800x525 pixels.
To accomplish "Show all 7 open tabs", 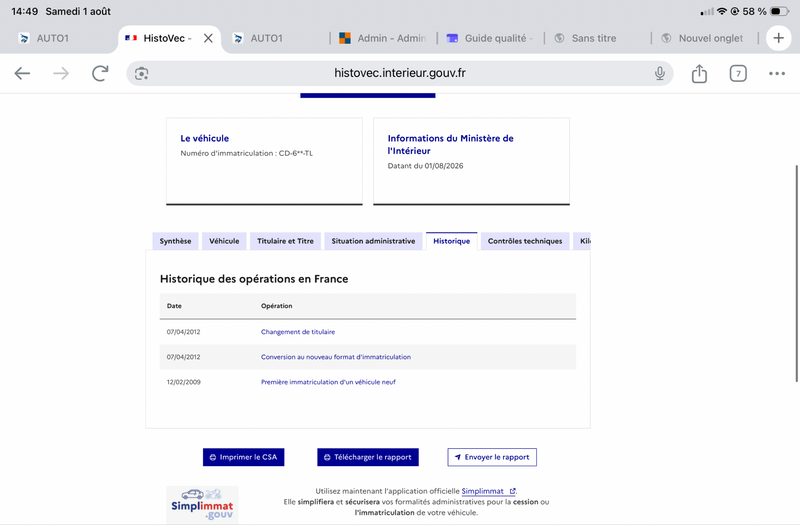I will 738,73.
